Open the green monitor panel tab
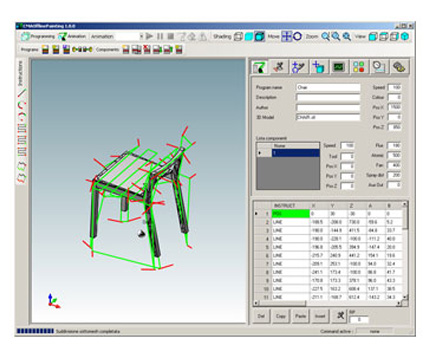 [338, 67]
